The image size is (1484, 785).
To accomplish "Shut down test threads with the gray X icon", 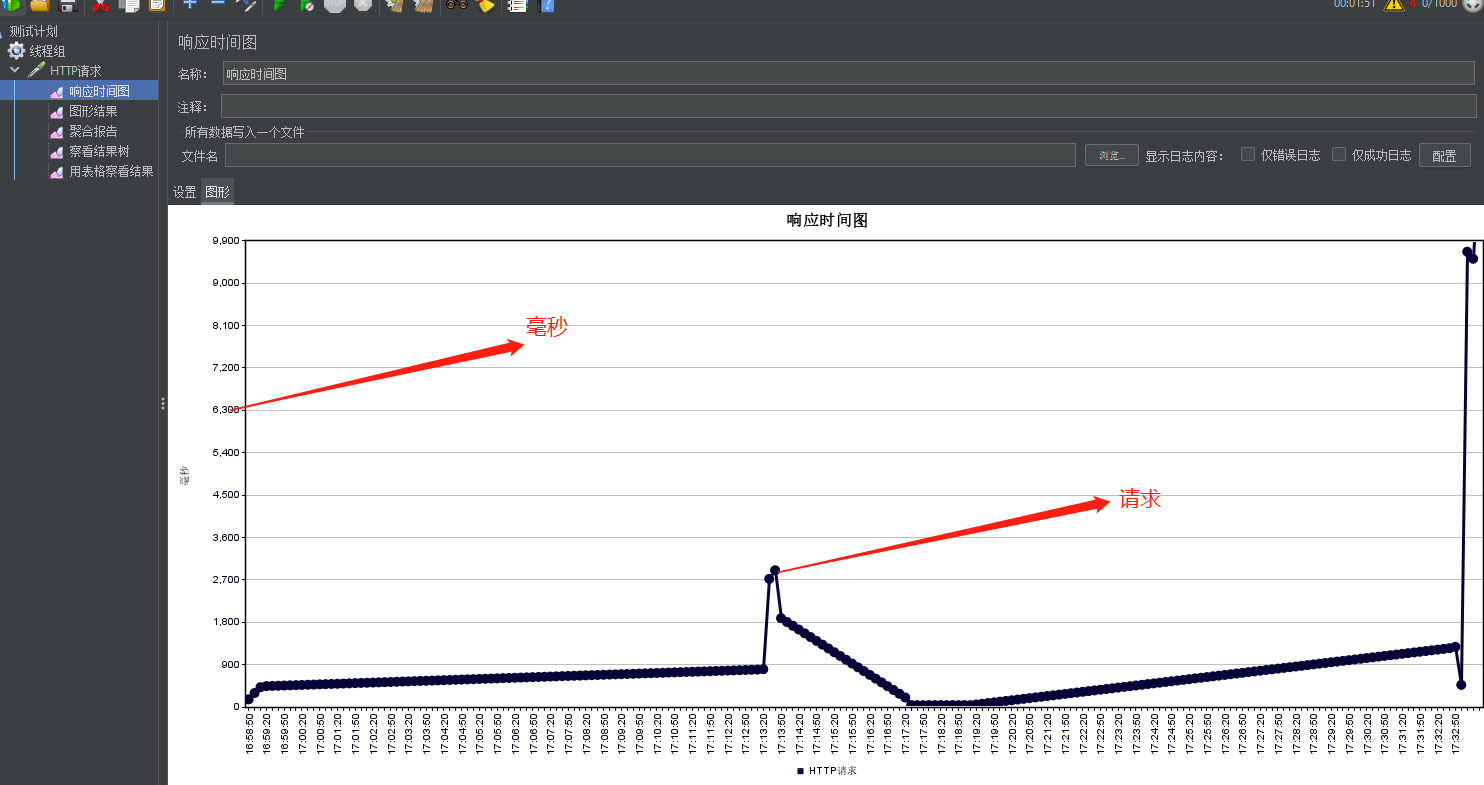I will point(363,5).
